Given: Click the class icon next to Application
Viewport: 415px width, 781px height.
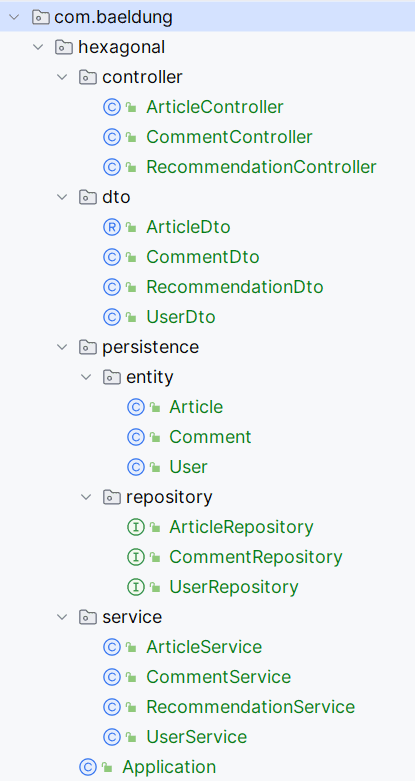Looking at the screenshot, I should [x=88, y=767].
